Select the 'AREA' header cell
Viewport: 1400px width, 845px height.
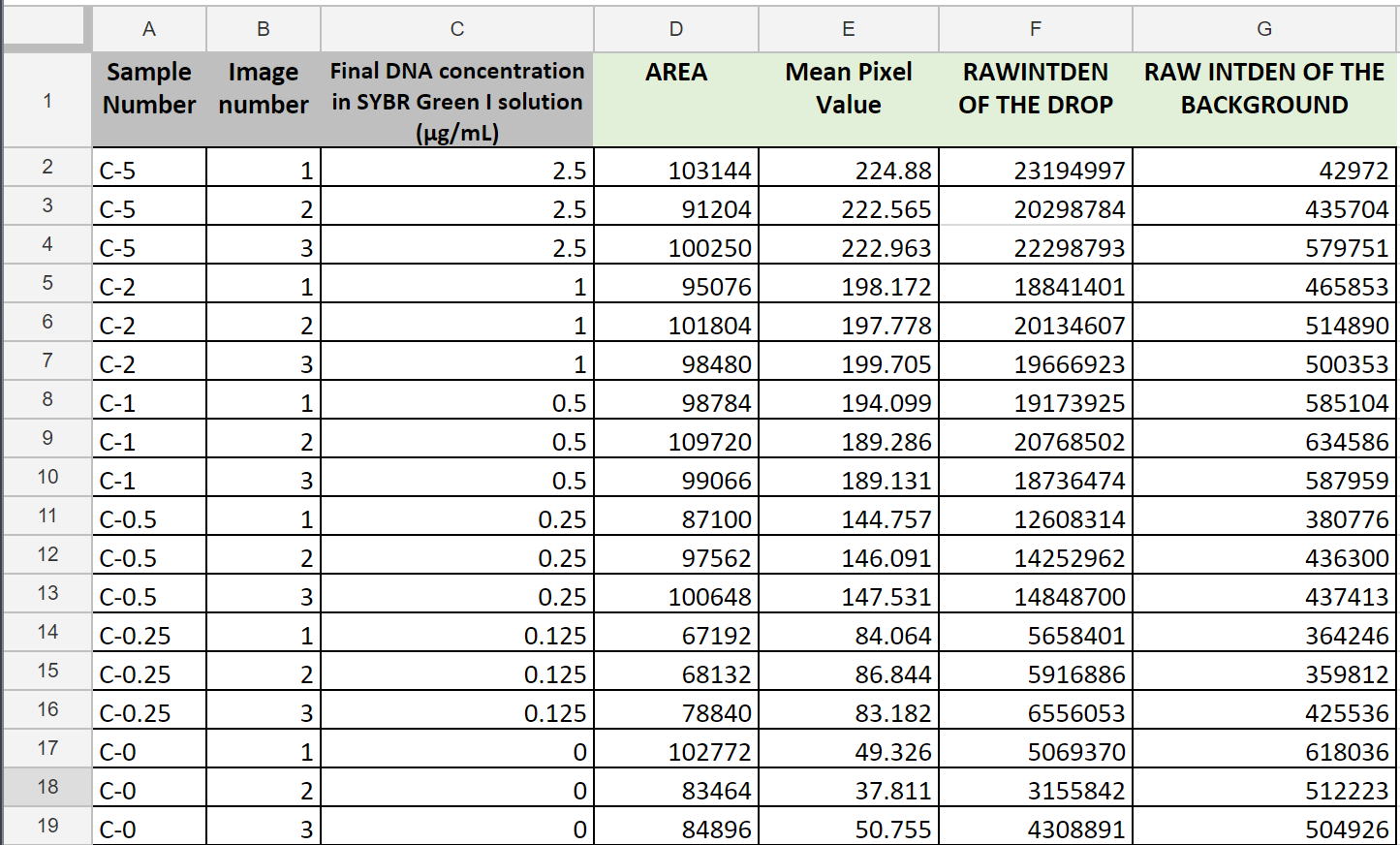click(x=675, y=101)
